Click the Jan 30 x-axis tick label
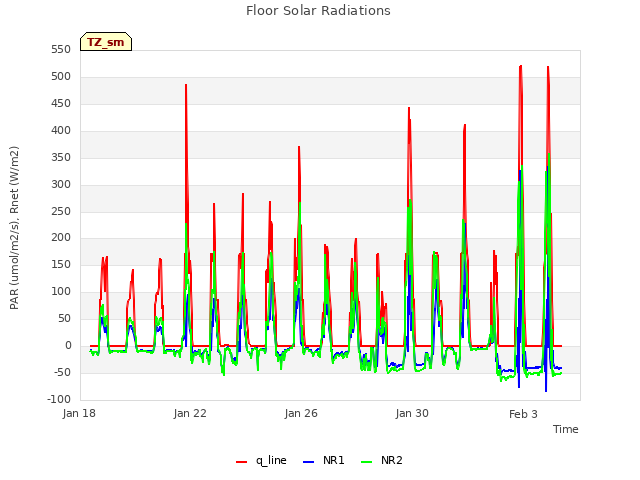640x480 pixels. coord(412,413)
